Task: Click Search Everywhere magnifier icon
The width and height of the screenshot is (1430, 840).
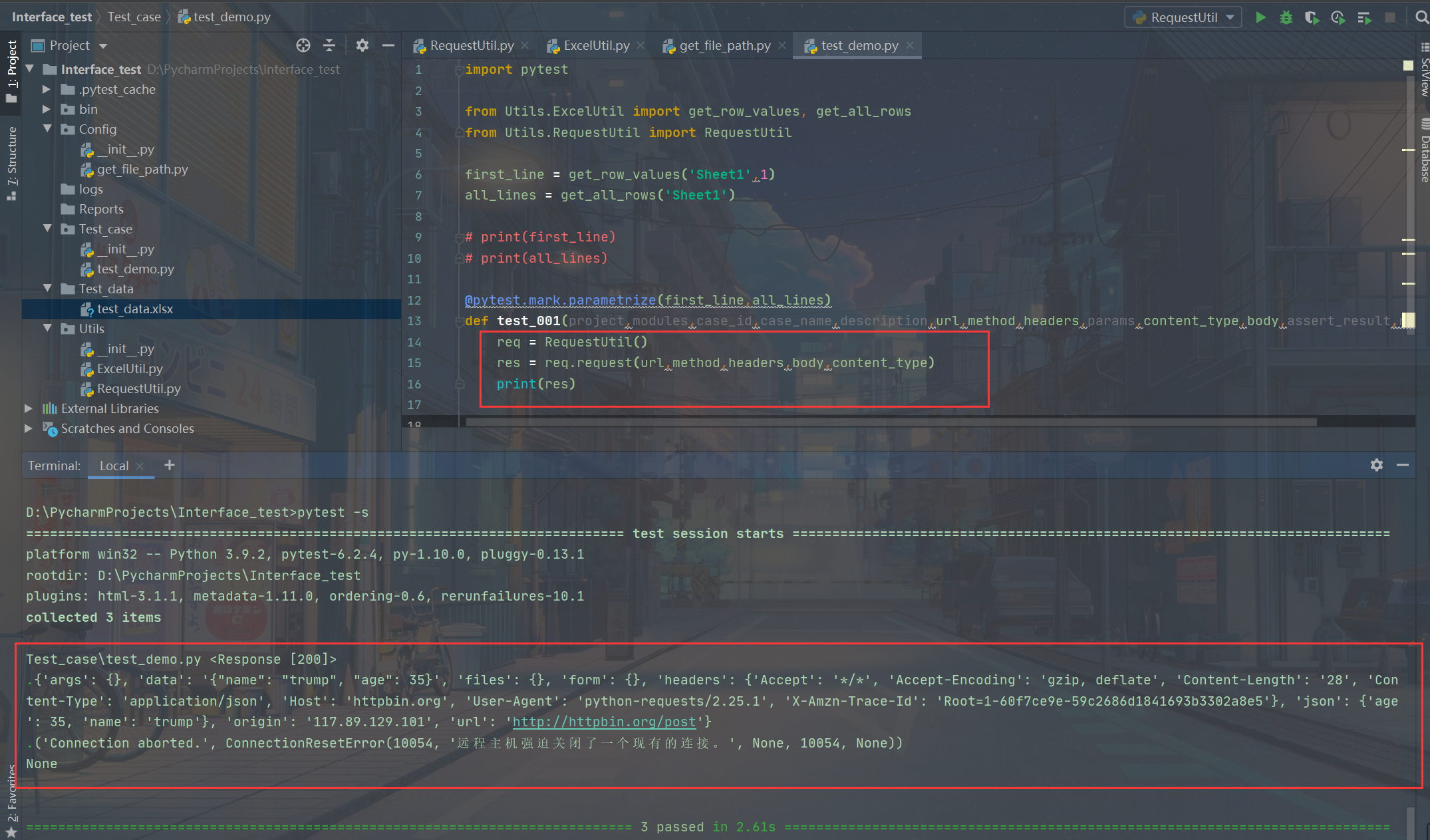Action: 1422,17
